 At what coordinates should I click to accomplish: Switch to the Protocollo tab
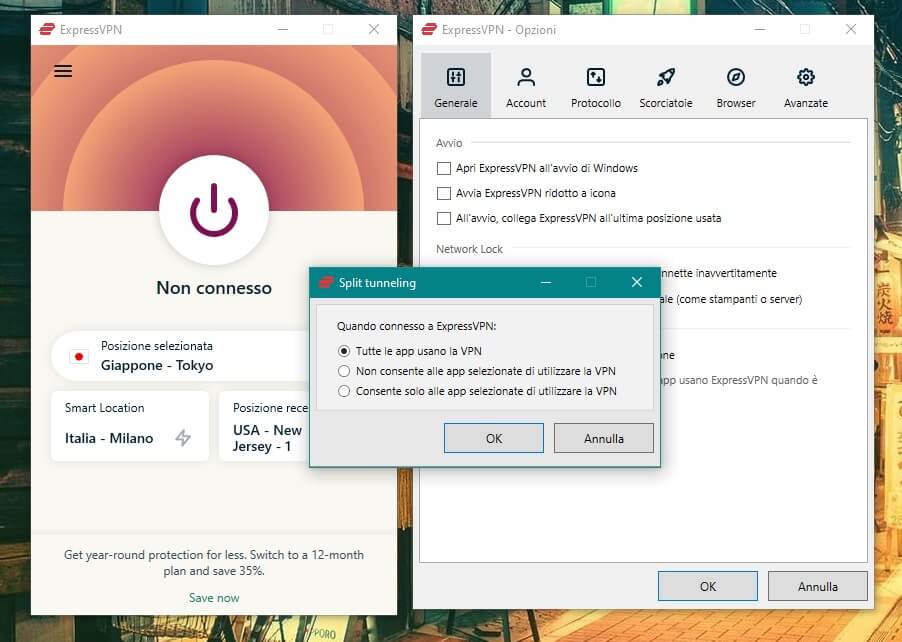click(x=596, y=86)
